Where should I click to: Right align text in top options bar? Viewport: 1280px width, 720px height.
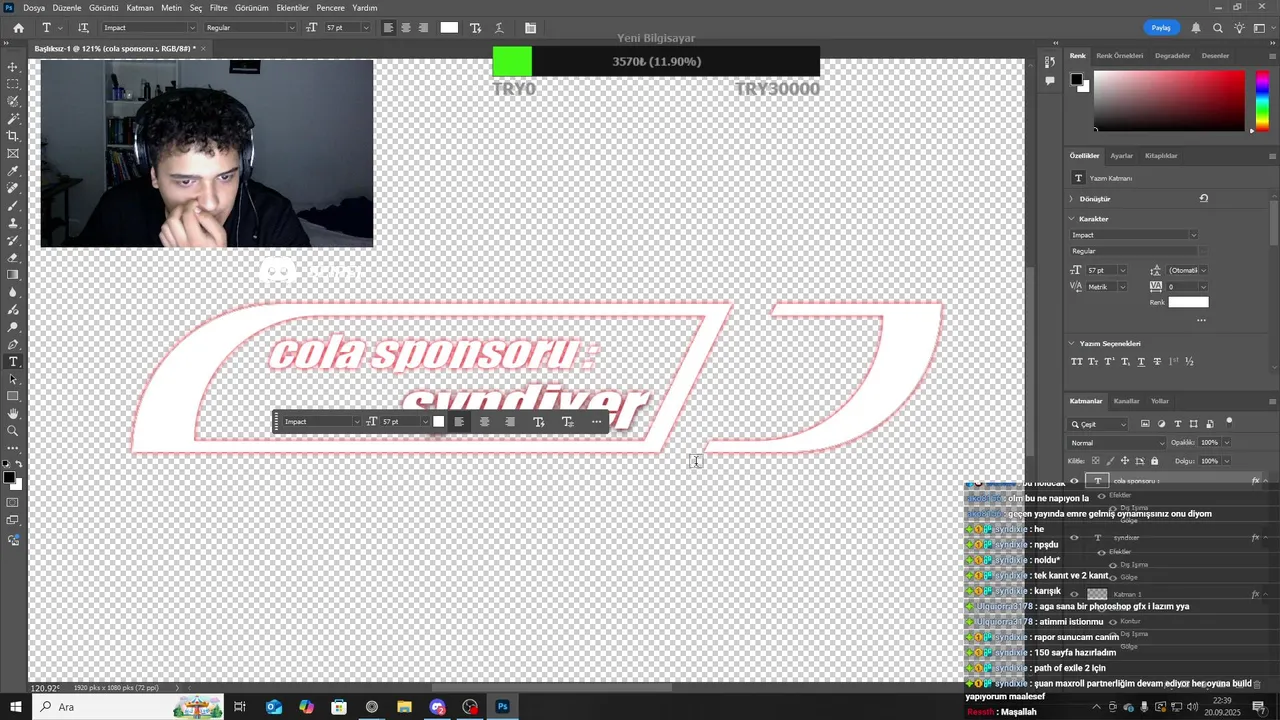point(423,28)
